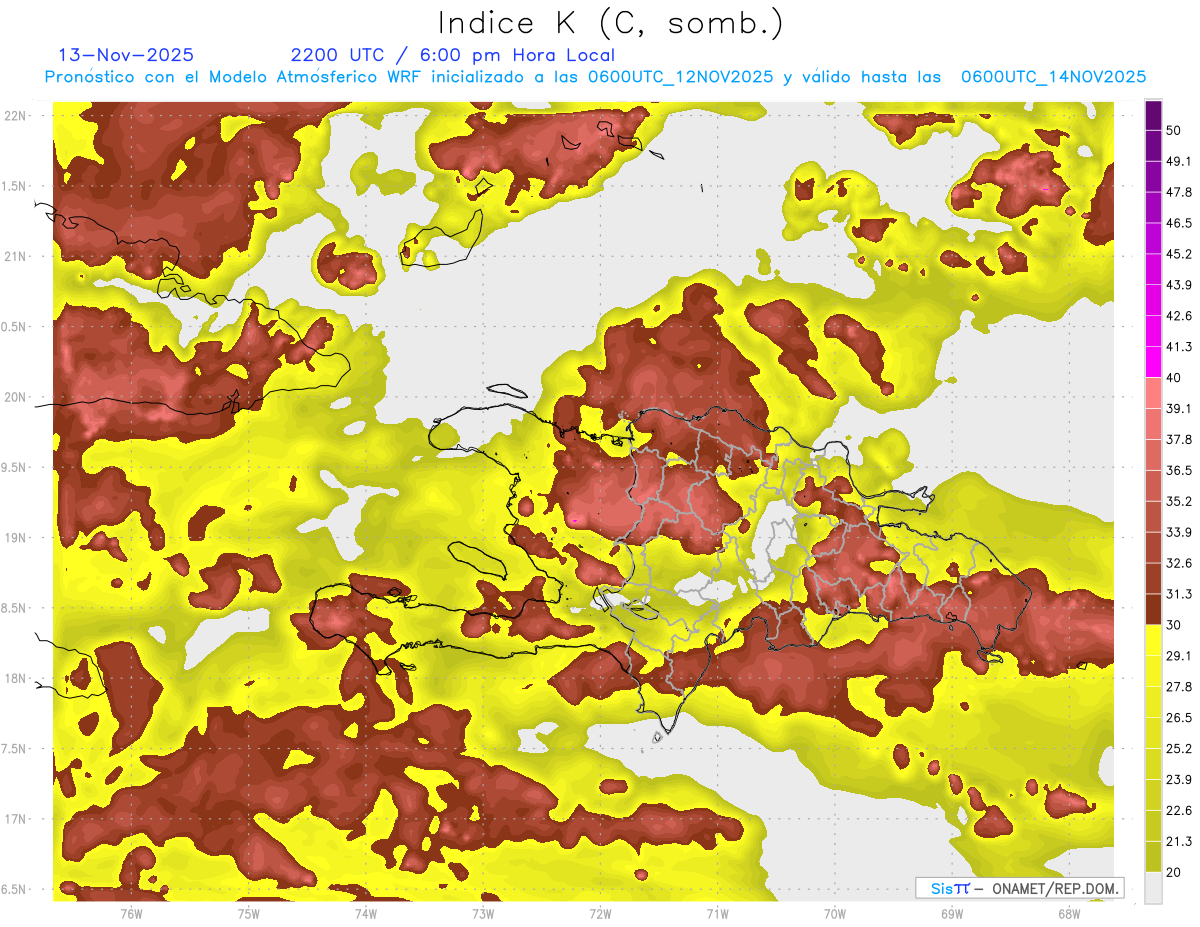The image size is (1200, 927).
Task: Click the colorbar value '47.8'
Action: pos(1179,192)
